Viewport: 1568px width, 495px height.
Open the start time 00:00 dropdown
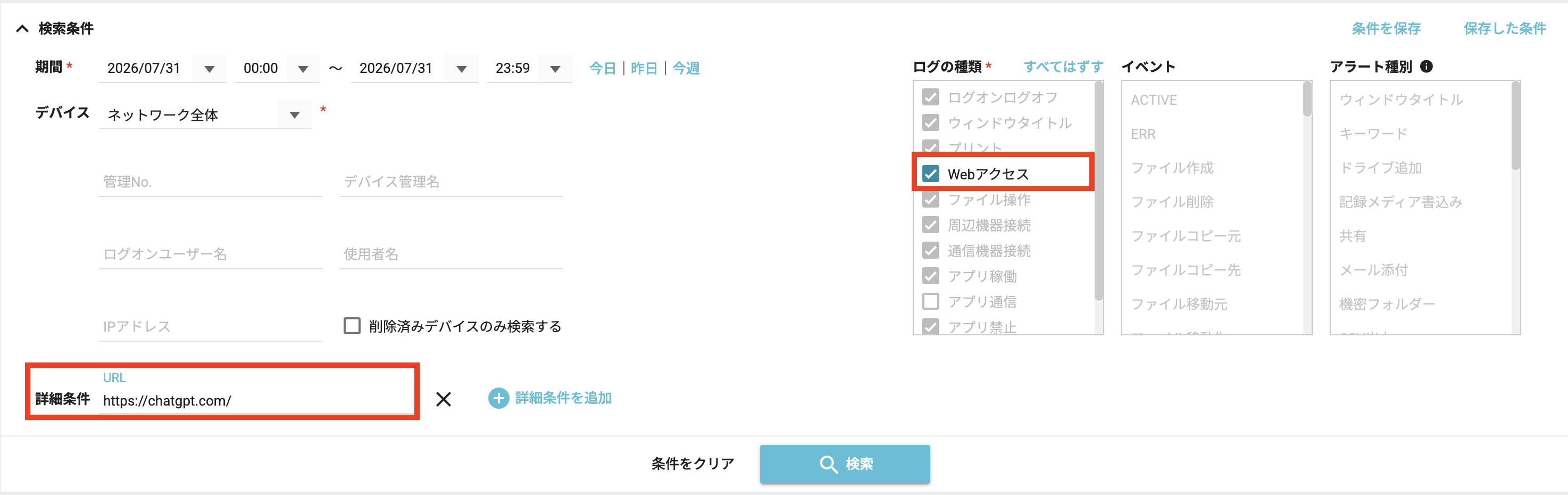pyautogui.click(x=303, y=68)
